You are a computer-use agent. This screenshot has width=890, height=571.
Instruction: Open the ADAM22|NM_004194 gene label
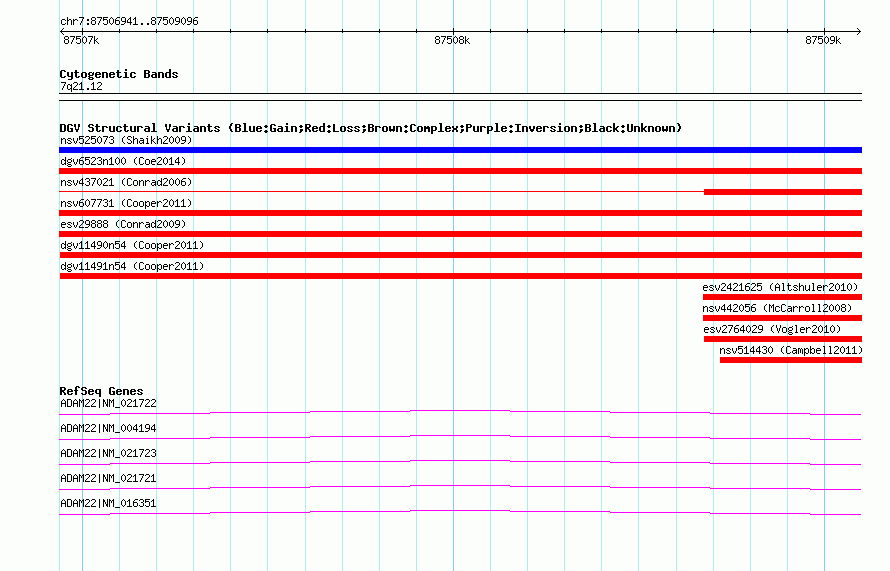coord(108,429)
